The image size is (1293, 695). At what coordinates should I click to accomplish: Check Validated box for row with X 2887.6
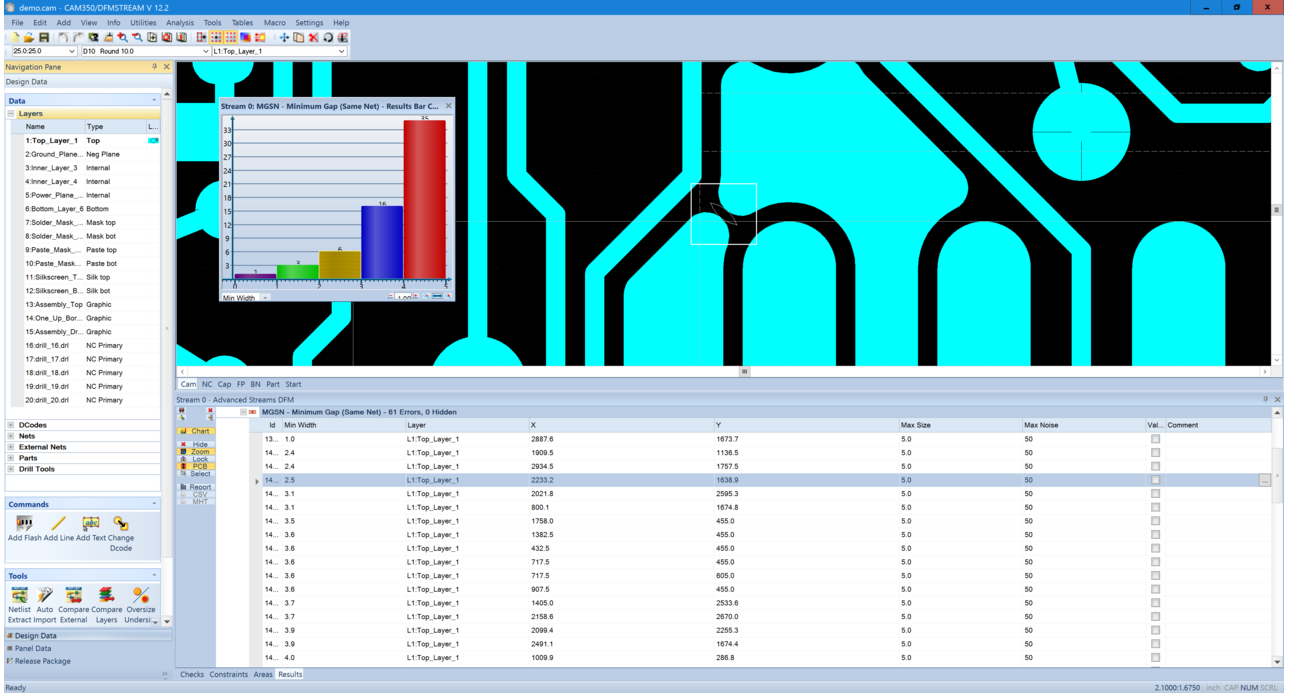(1155, 439)
